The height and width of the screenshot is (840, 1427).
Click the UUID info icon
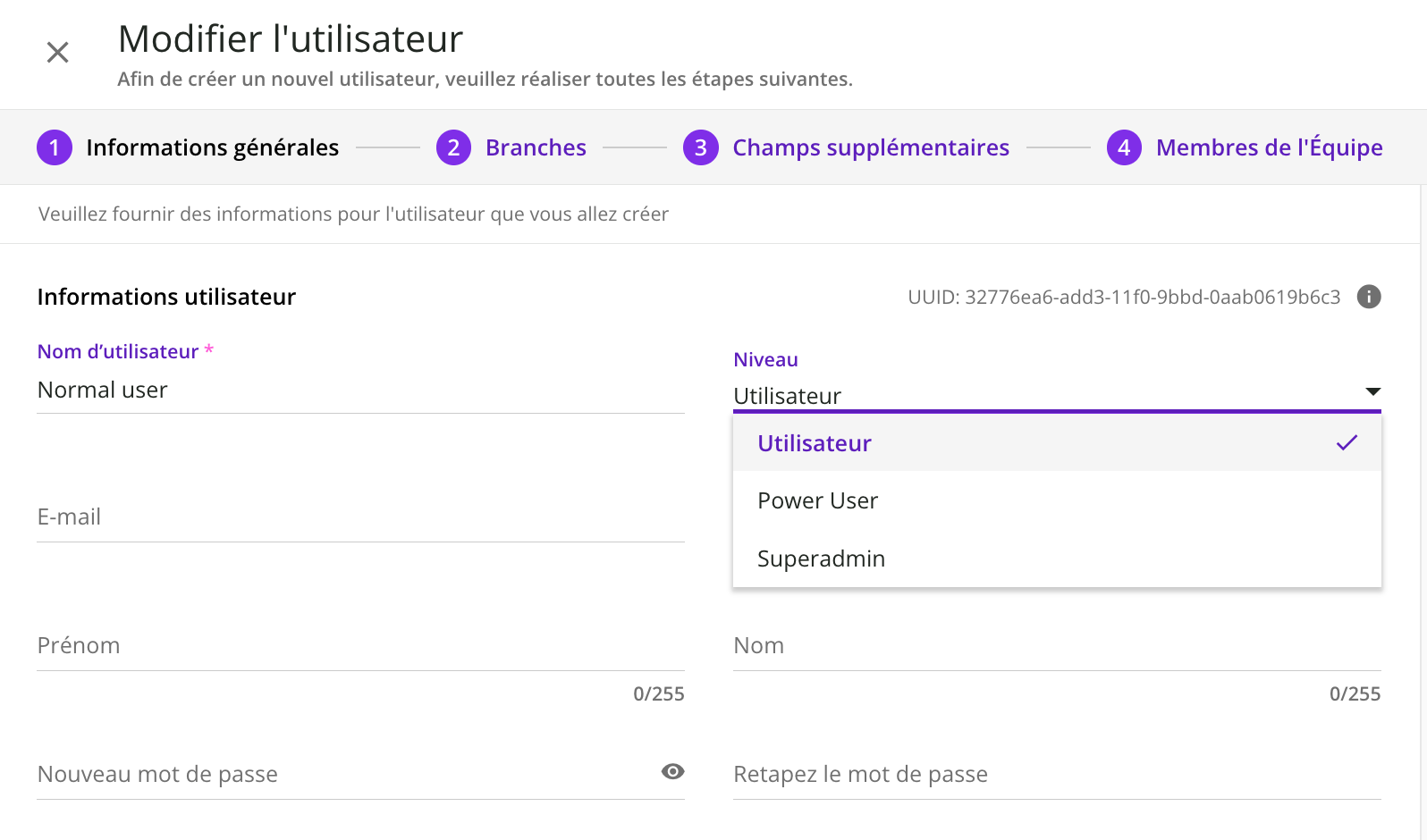(1368, 297)
